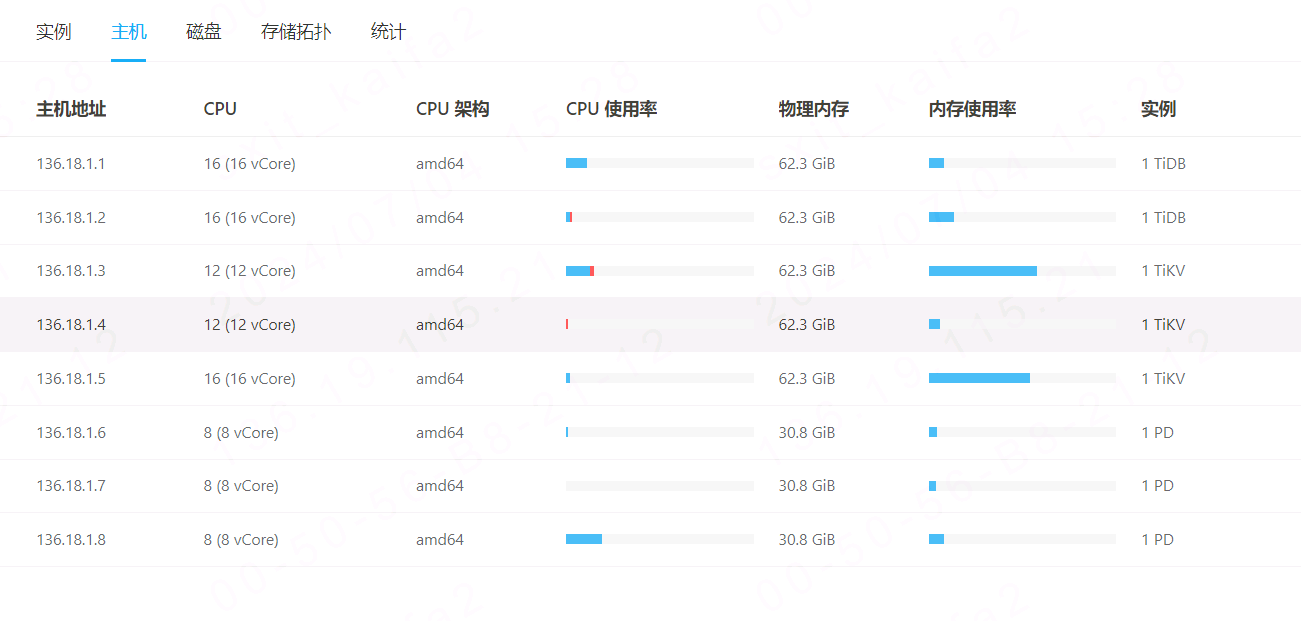Click the 1 PD instance of 136.18.1.6
The image size is (1301, 621).
[x=1157, y=433]
